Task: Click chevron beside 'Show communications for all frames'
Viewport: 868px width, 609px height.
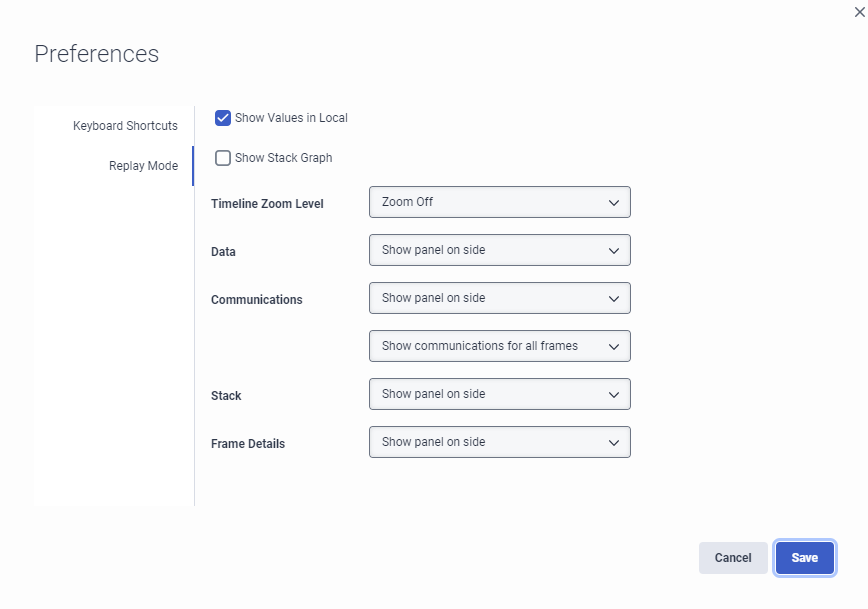Action: tap(614, 346)
